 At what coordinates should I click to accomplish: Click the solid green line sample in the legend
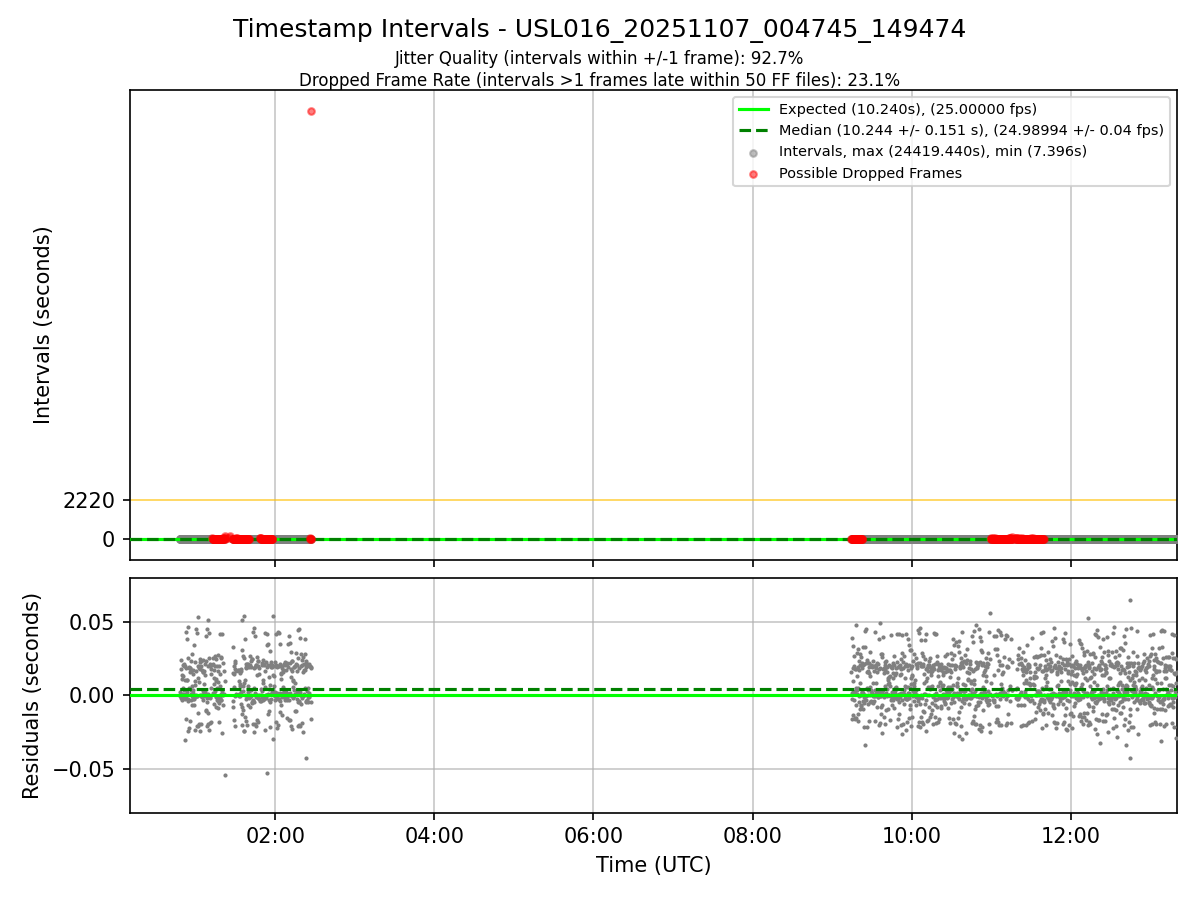coord(753,110)
